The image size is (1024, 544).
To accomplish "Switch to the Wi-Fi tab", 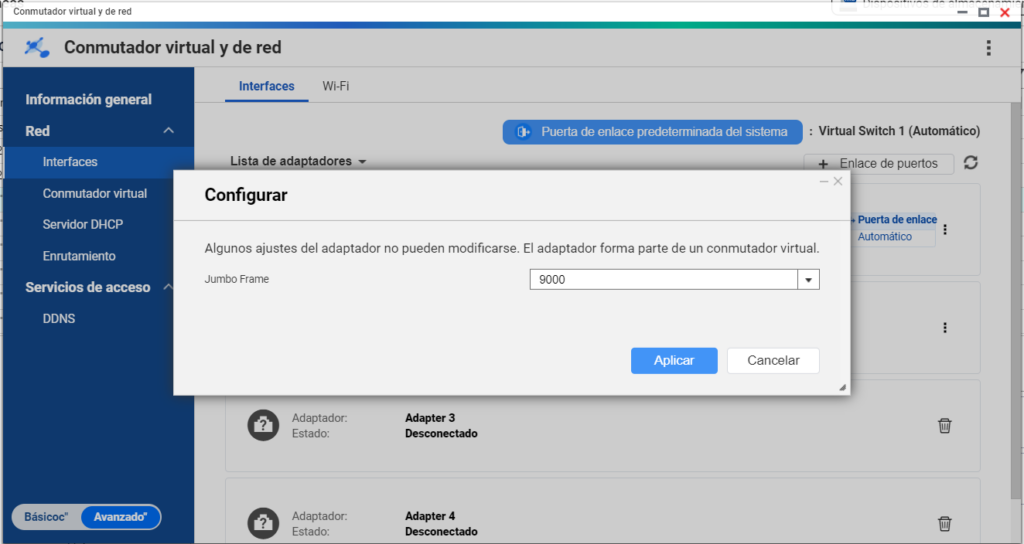I will 335,86.
